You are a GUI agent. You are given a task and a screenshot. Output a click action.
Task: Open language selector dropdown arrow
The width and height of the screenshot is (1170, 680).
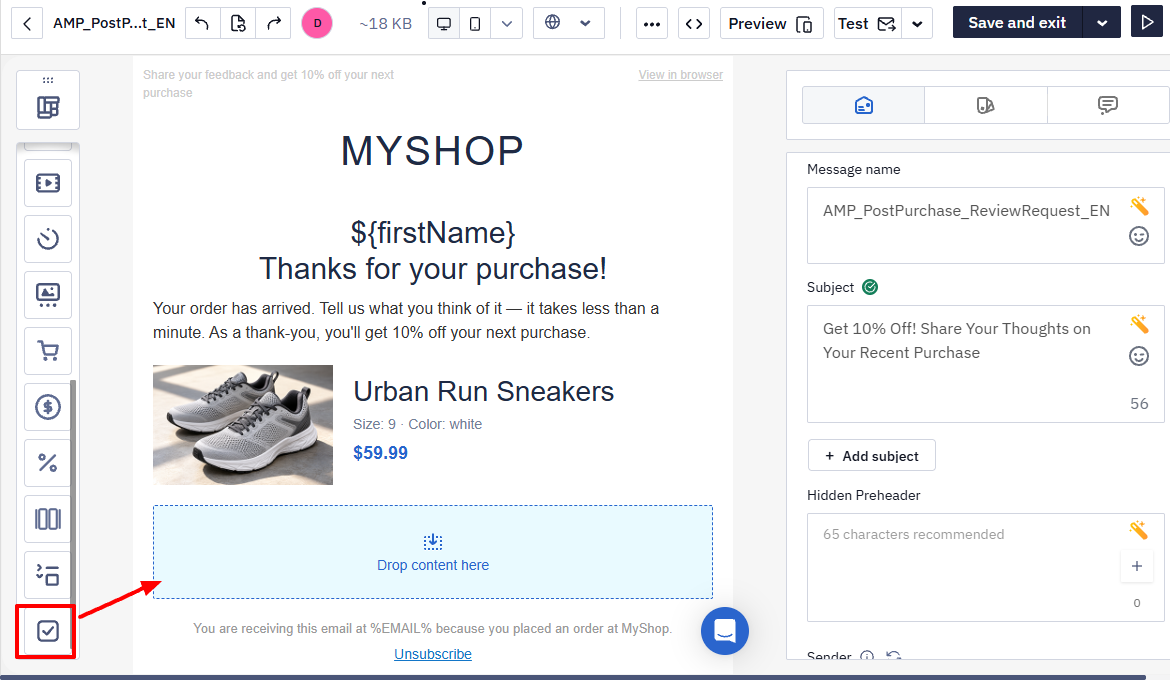[586, 23]
